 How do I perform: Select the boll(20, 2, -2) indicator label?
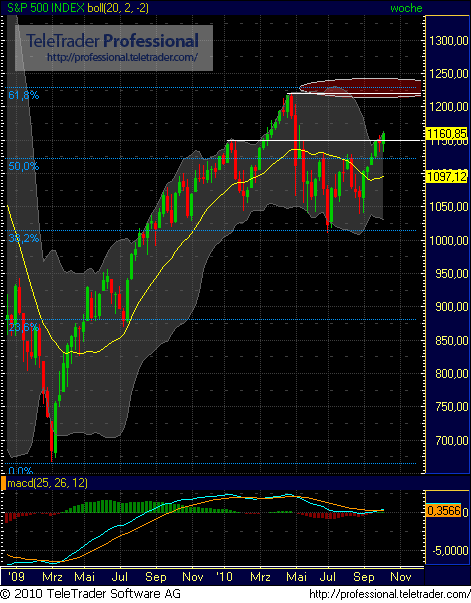(118, 8)
